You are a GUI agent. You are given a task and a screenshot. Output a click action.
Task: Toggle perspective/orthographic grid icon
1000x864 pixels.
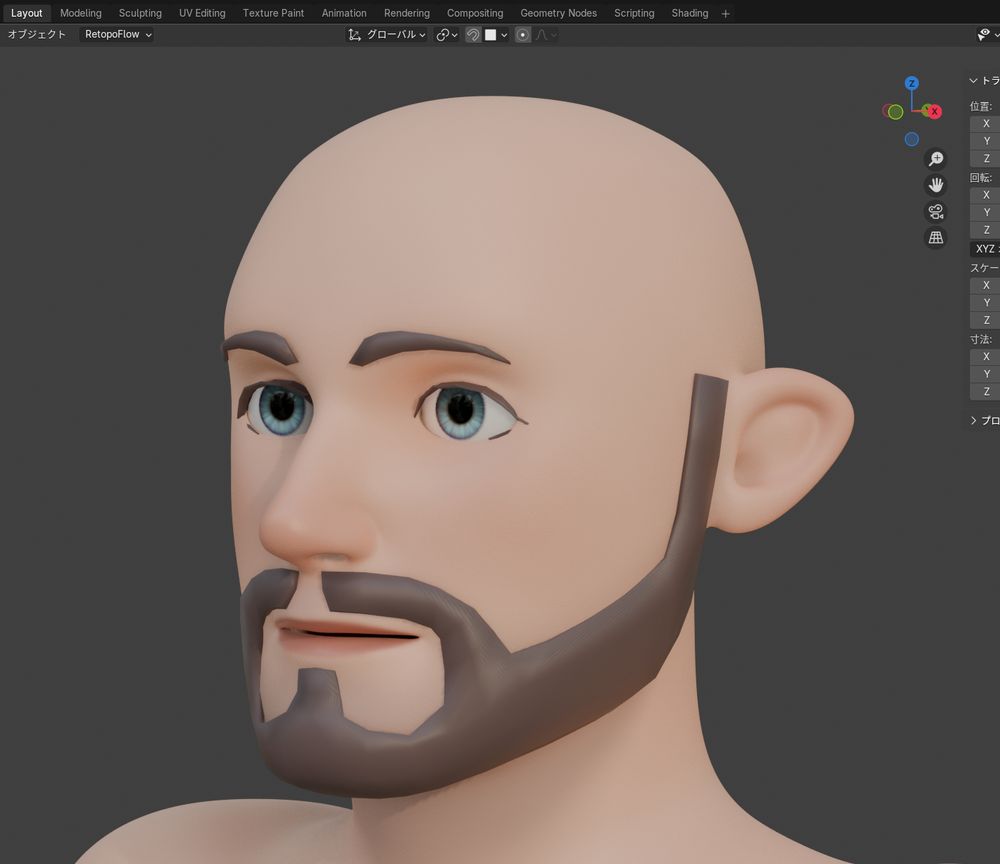click(x=936, y=237)
